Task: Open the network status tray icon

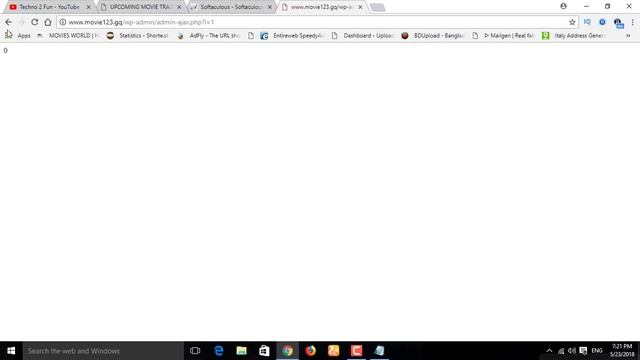Action: pyautogui.click(x=561, y=351)
